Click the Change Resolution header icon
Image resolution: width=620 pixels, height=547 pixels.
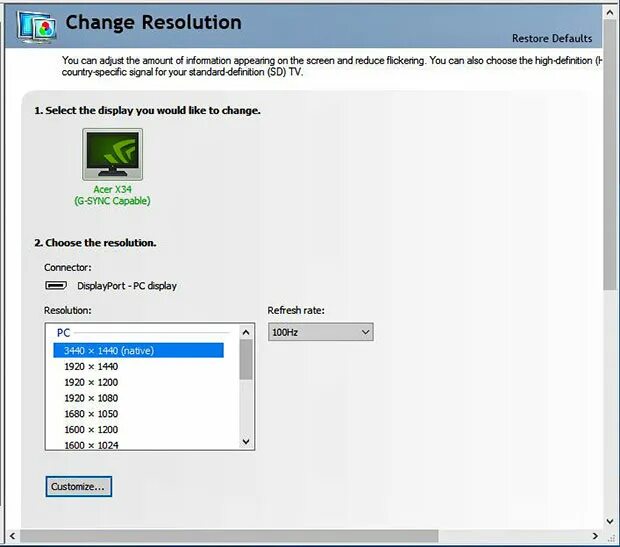(x=36, y=27)
